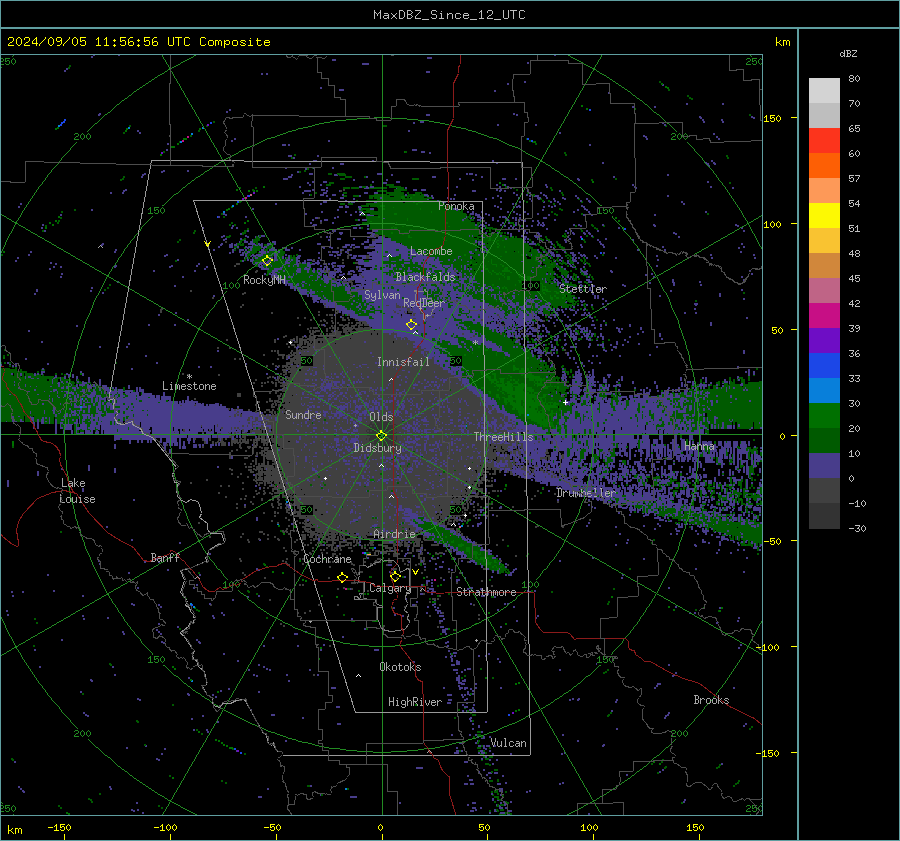Click the Airdrie city label
Image resolution: width=900 pixels, height=841 pixels.
point(394,534)
